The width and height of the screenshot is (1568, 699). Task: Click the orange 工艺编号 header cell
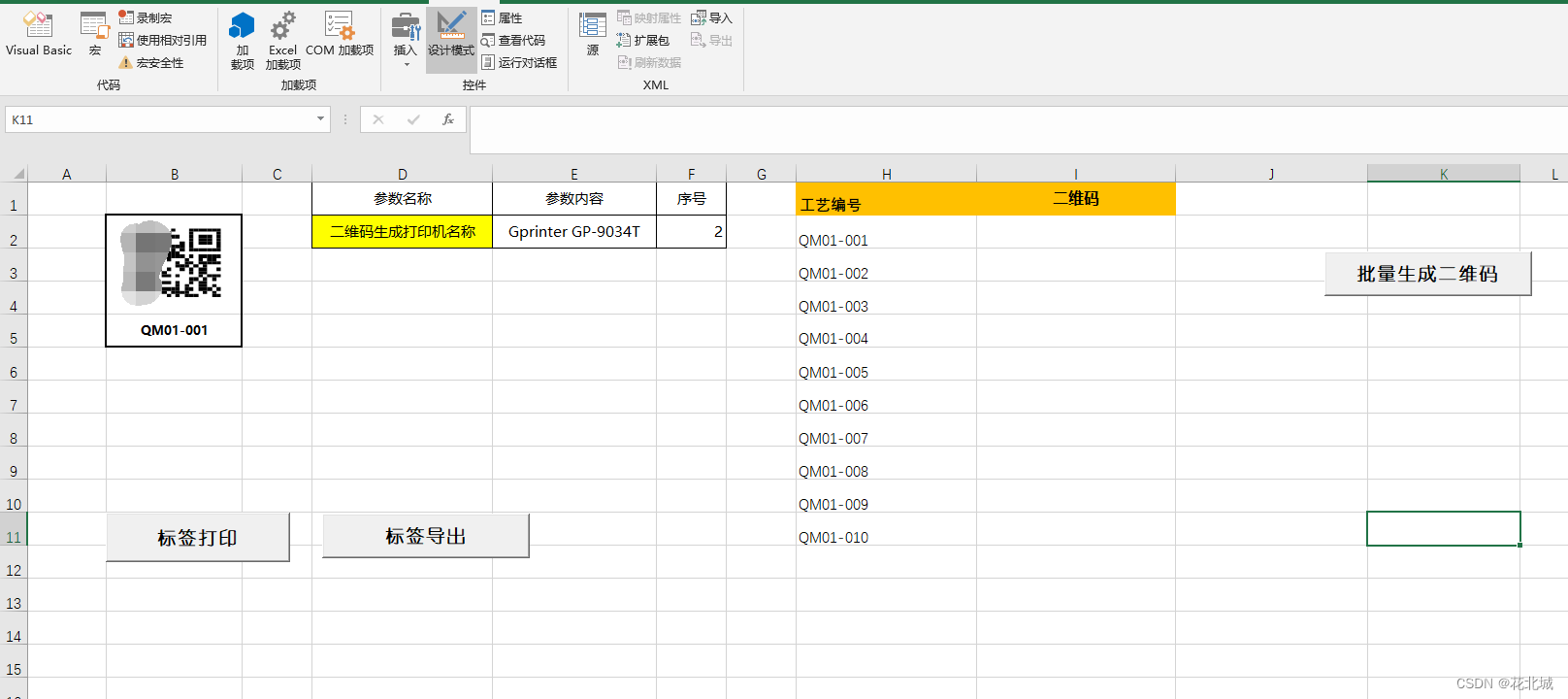886,199
